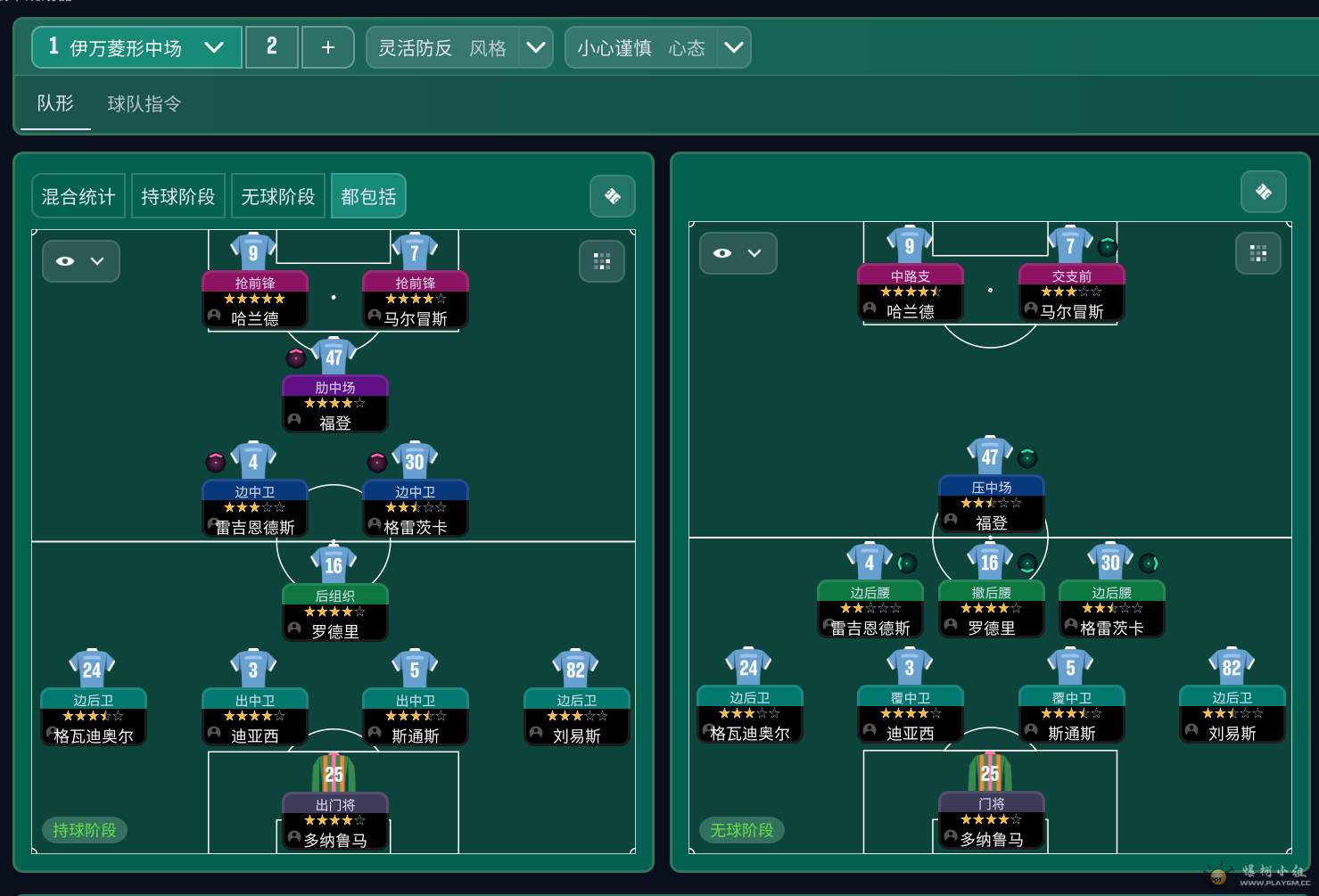Click goalkeeper shirt 25 on right pitch
This screenshot has height=896, width=1319.
click(x=990, y=772)
